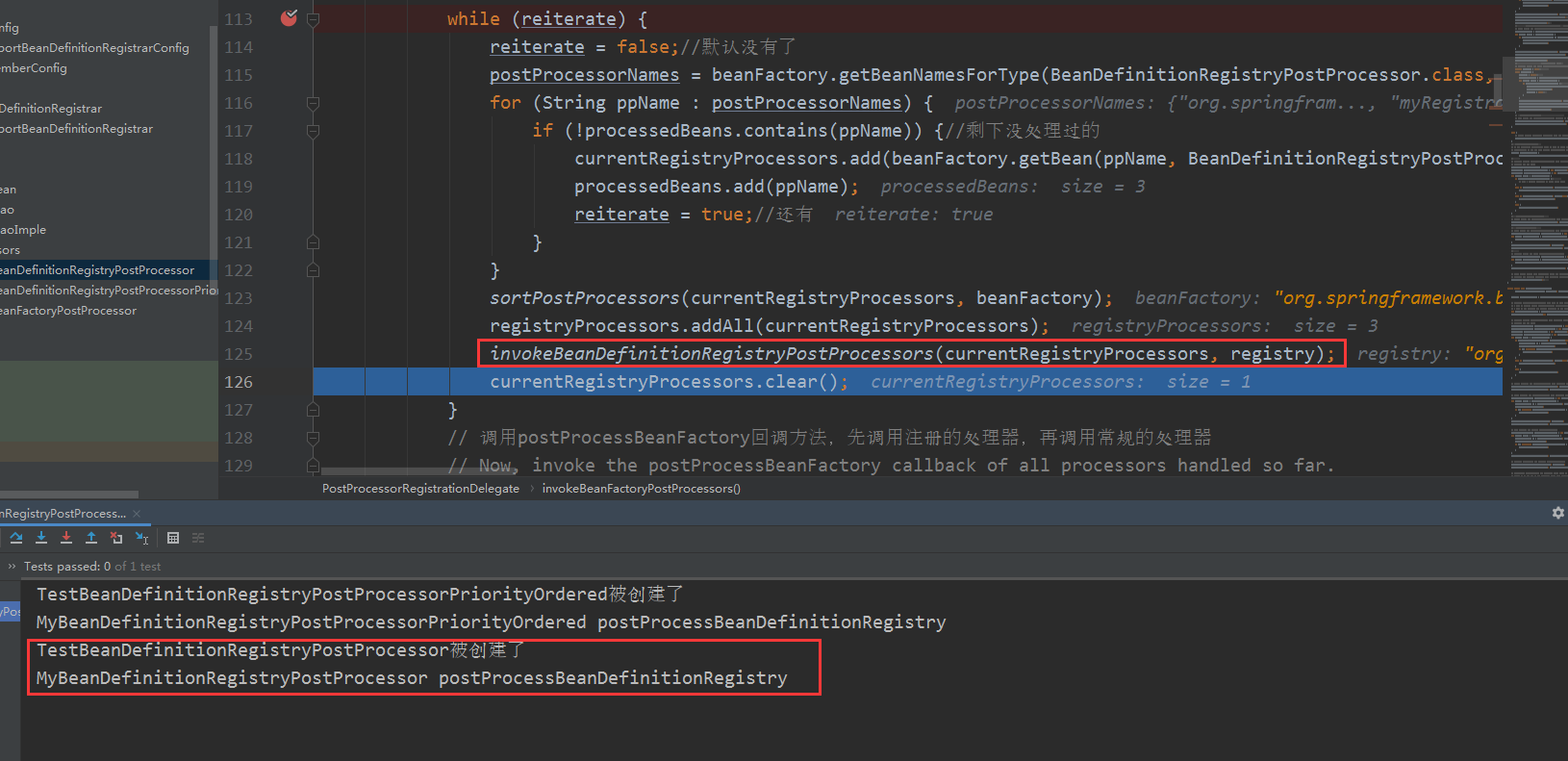
Task: Click the 'while' keyword on line 113
Action: point(473,19)
